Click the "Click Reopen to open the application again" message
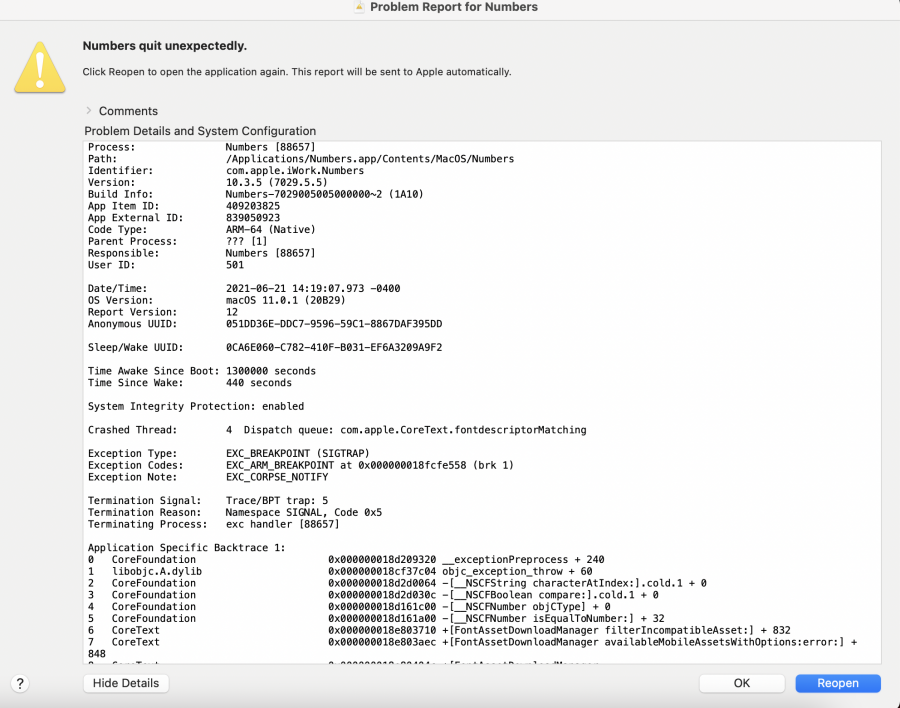The height and width of the screenshot is (708, 900). pyautogui.click(x=297, y=72)
